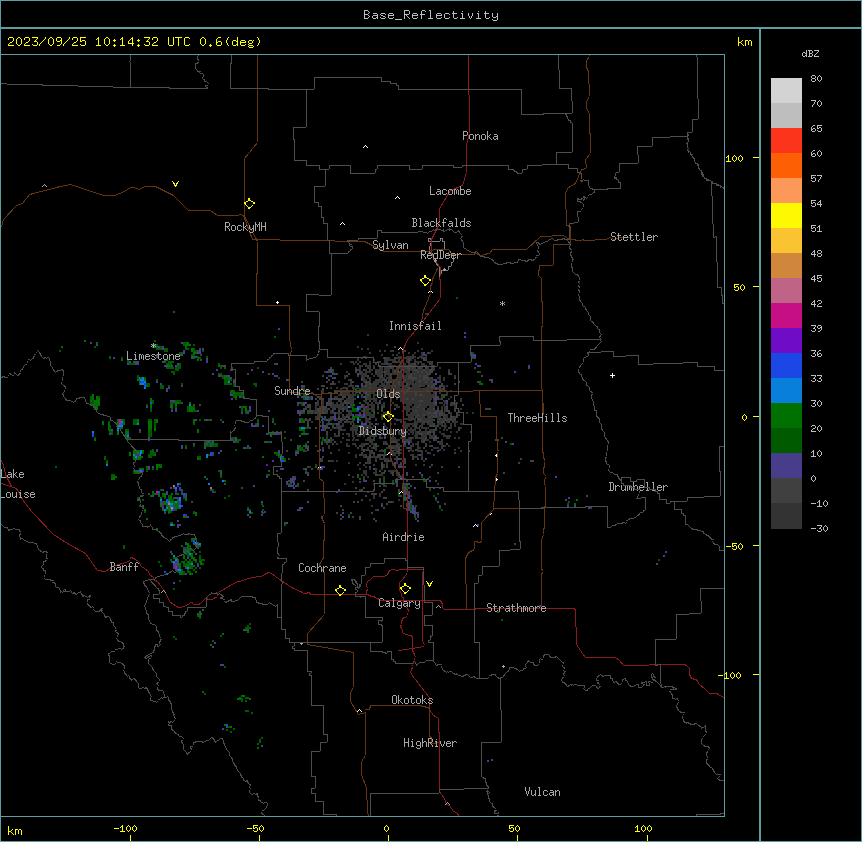Image resolution: width=862 pixels, height=842 pixels.
Task: Click the dBZ legend heading
Action: pos(810,53)
